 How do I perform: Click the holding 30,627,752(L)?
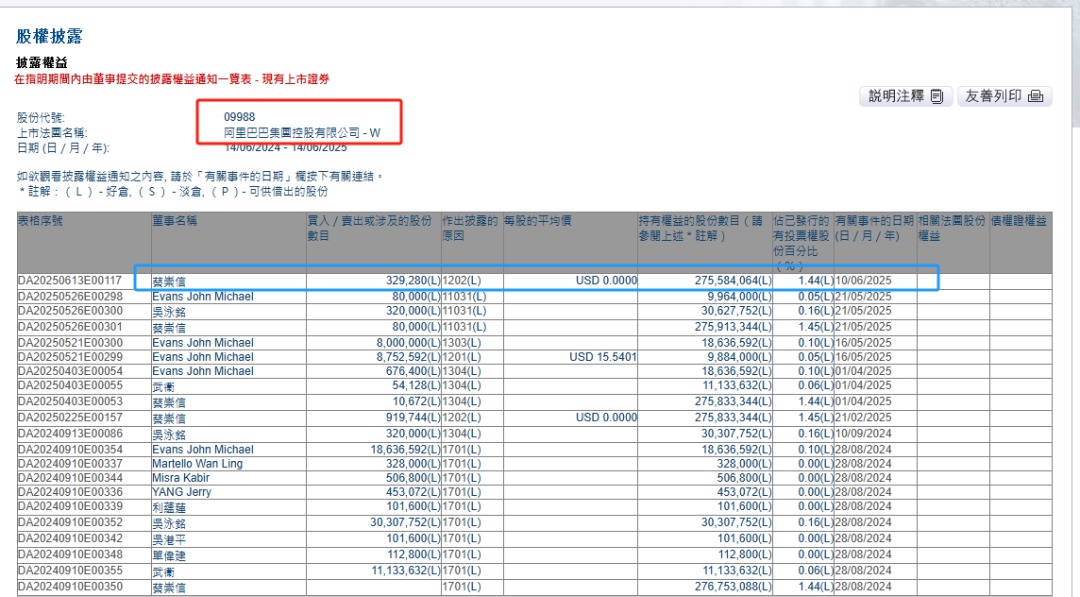[x=736, y=311]
